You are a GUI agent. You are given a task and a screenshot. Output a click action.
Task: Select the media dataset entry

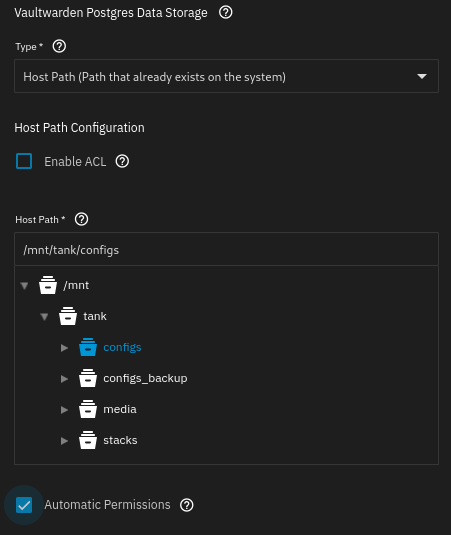(120, 409)
